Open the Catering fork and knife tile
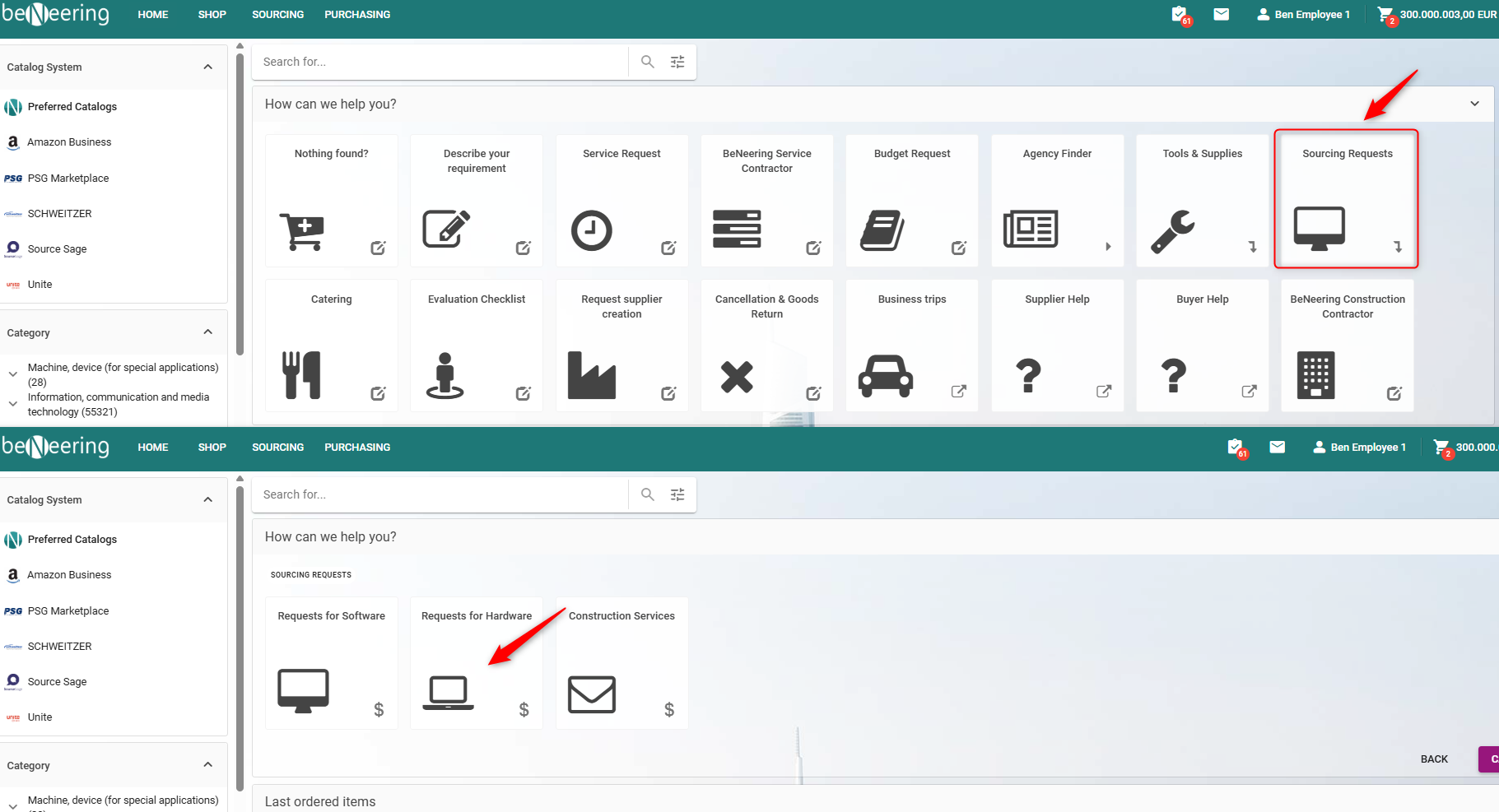The width and height of the screenshot is (1499, 812). click(331, 346)
